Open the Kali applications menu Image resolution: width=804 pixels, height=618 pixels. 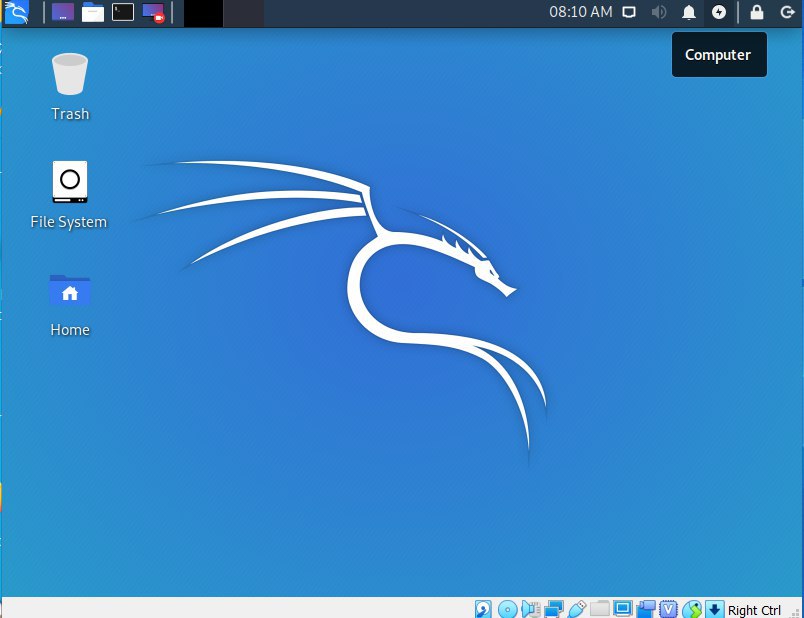(16, 12)
